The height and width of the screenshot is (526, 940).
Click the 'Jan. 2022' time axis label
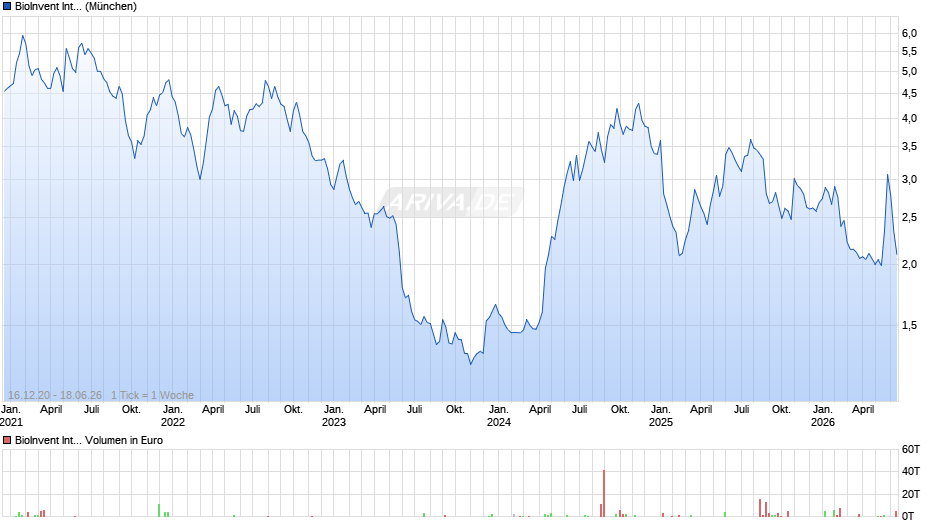pos(173,416)
